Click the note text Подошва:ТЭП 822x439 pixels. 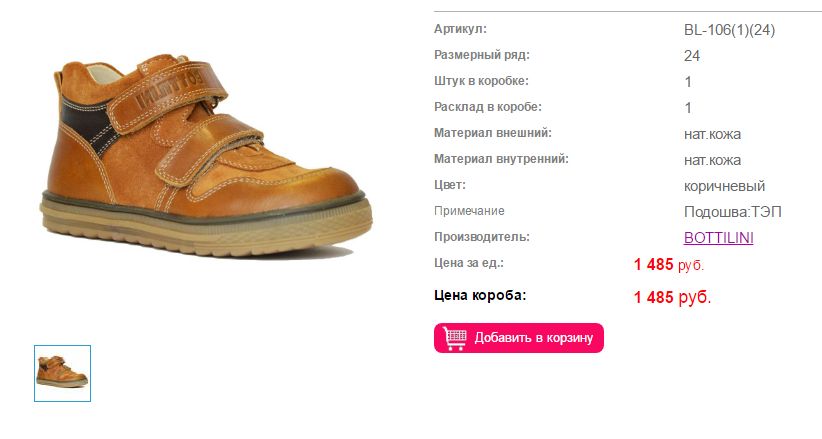[732, 212]
